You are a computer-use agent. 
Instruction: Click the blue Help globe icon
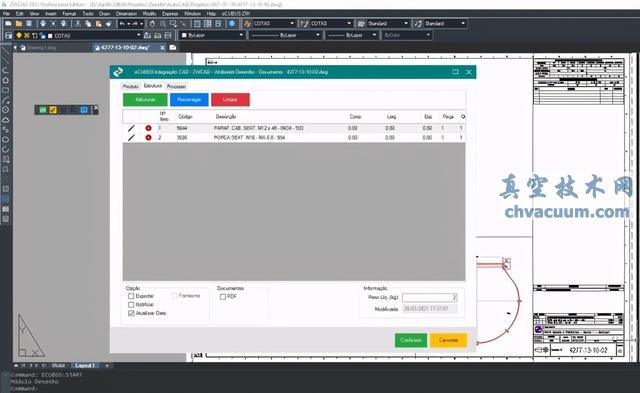click(232, 24)
